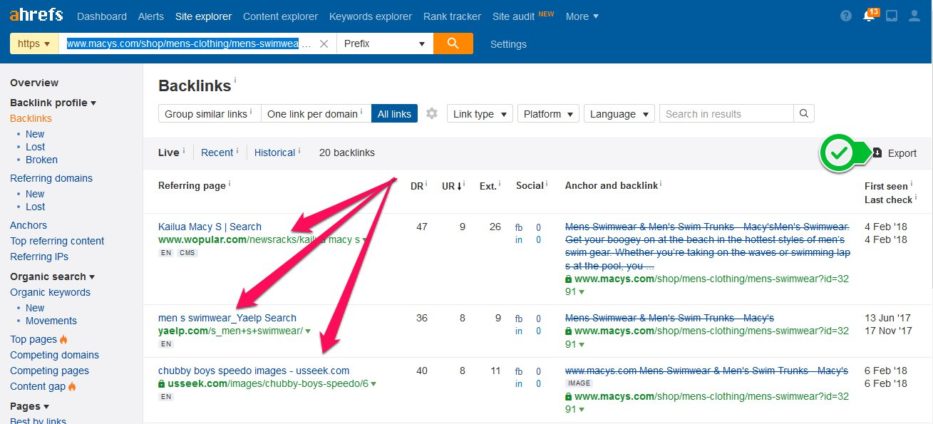This screenshot has height=424, width=933.
Task: Open the Link type filter dropdown
Action: 480,114
